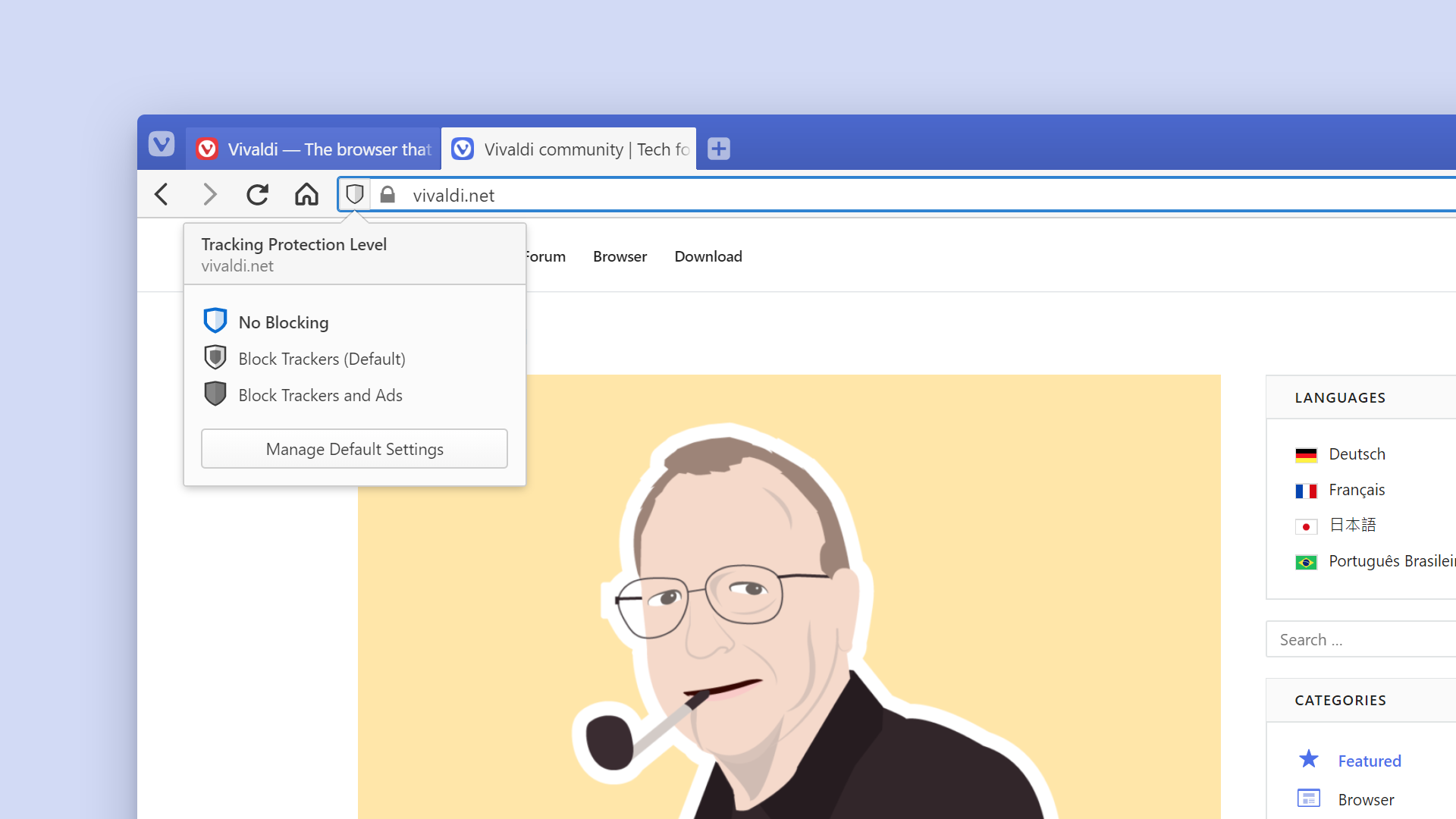Click the Forum navigation menu item
1456x819 pixels.
[x=544, y=256]
